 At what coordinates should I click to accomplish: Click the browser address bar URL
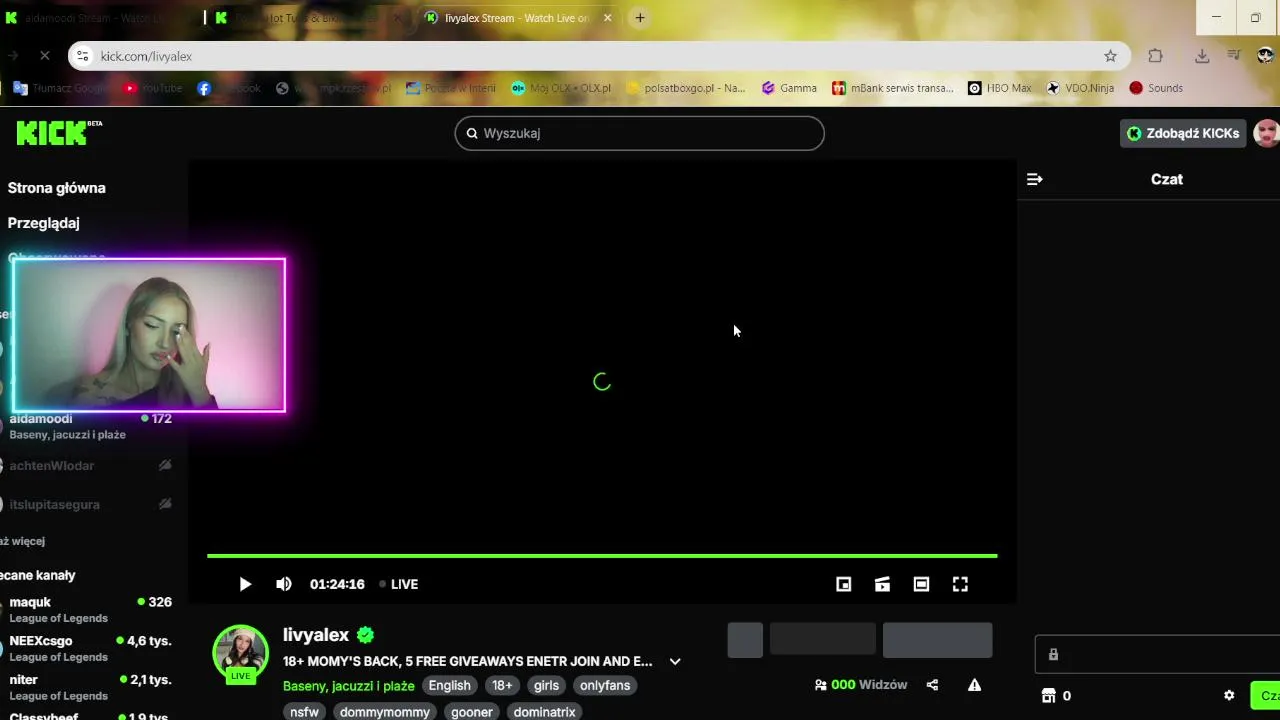[146, 56]
